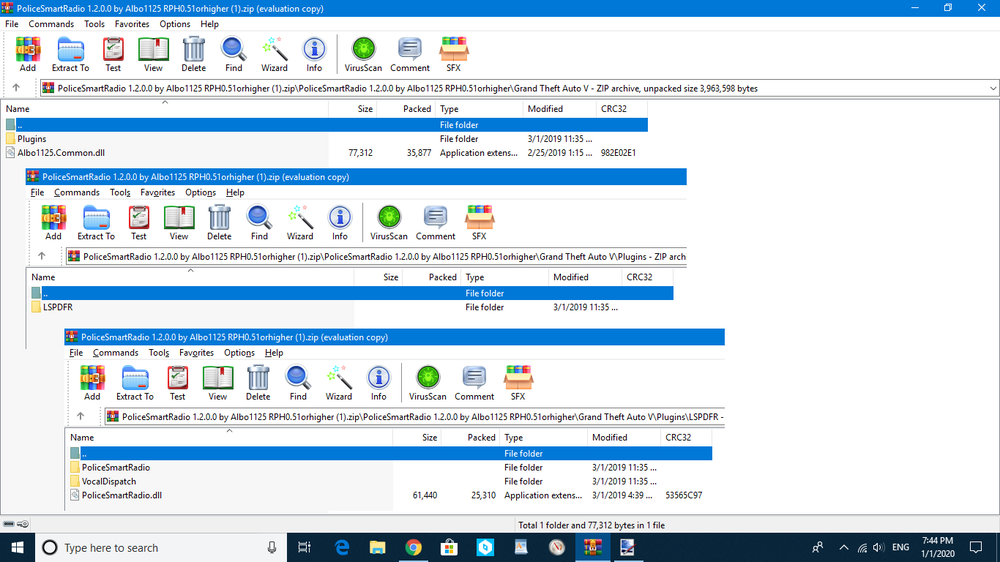
Task: Show hidden system tray icons
Action: (844, 547)
